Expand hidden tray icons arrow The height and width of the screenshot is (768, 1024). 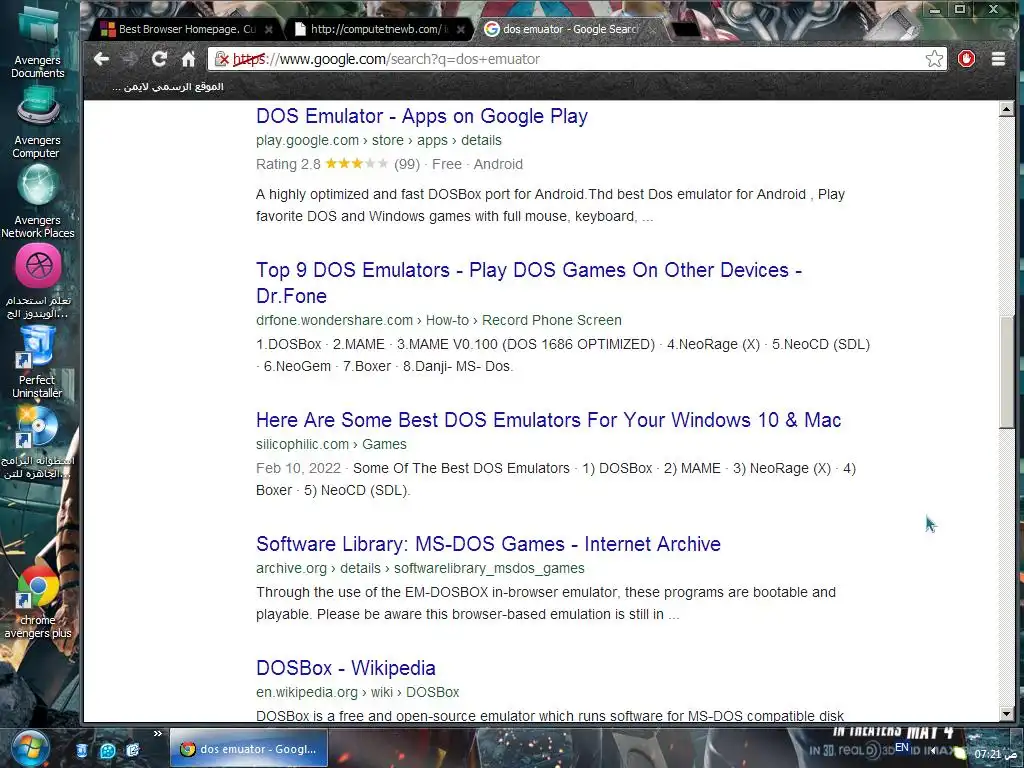(933, 750)
